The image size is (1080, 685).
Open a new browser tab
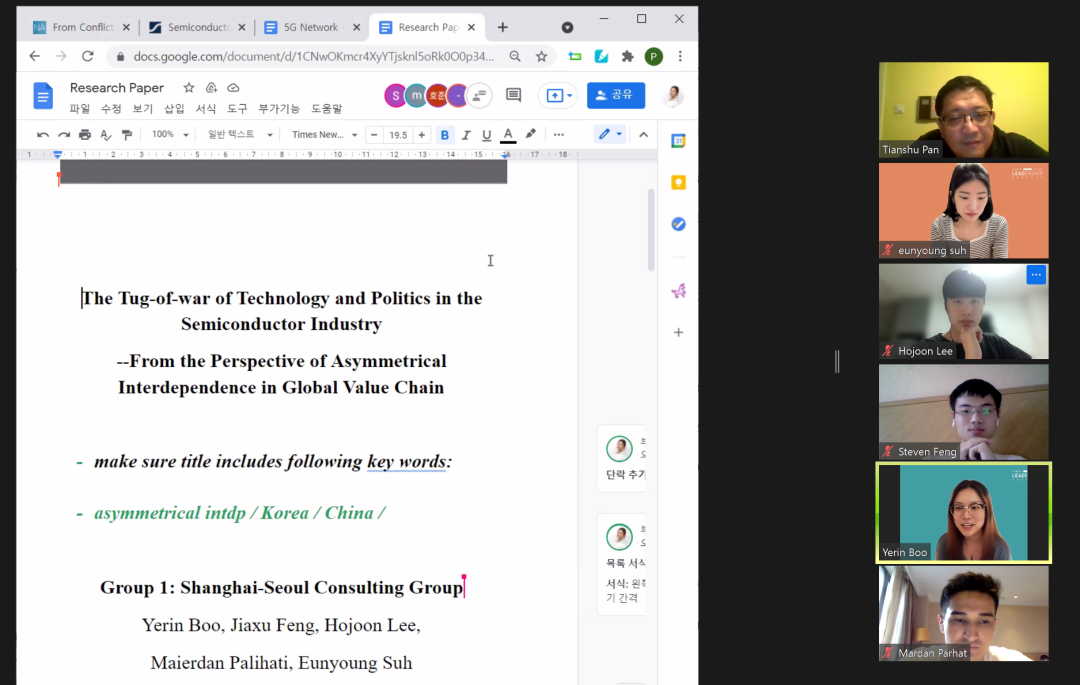coord(503,27)
